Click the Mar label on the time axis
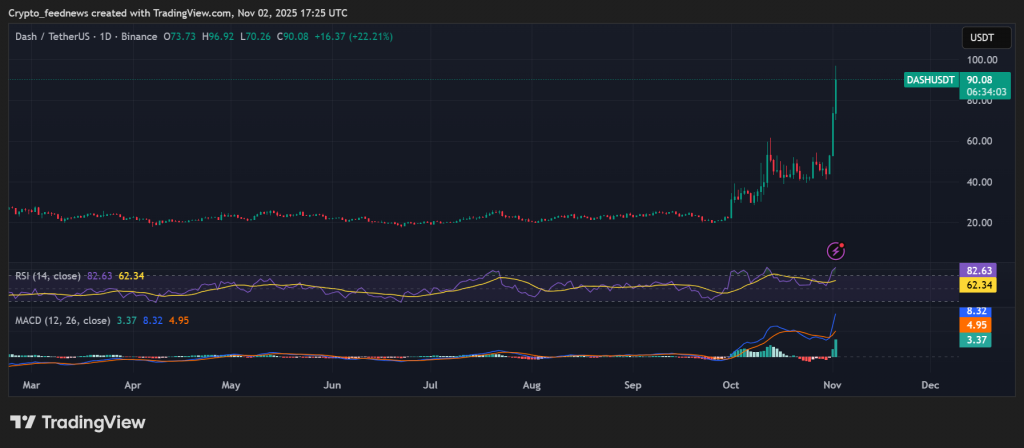Screen dimensions: 1024x448 click(x=31, y=386)
